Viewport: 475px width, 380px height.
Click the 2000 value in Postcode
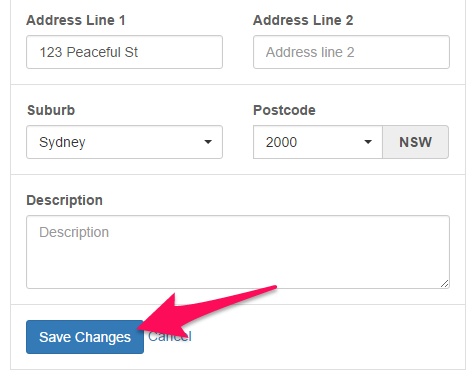click(x=281, y=142)
